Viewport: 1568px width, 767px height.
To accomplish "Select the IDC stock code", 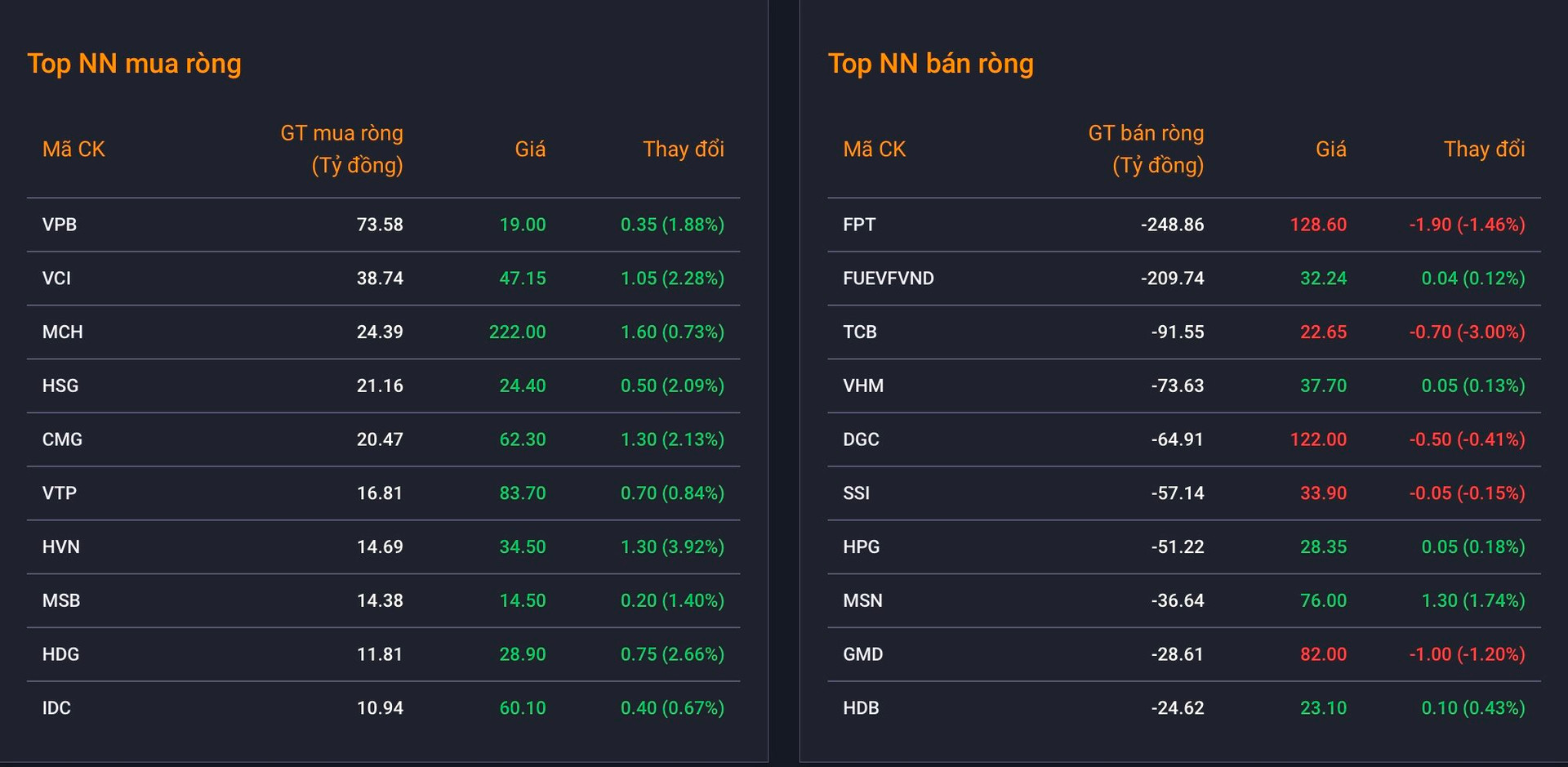I will coord(56,708).
